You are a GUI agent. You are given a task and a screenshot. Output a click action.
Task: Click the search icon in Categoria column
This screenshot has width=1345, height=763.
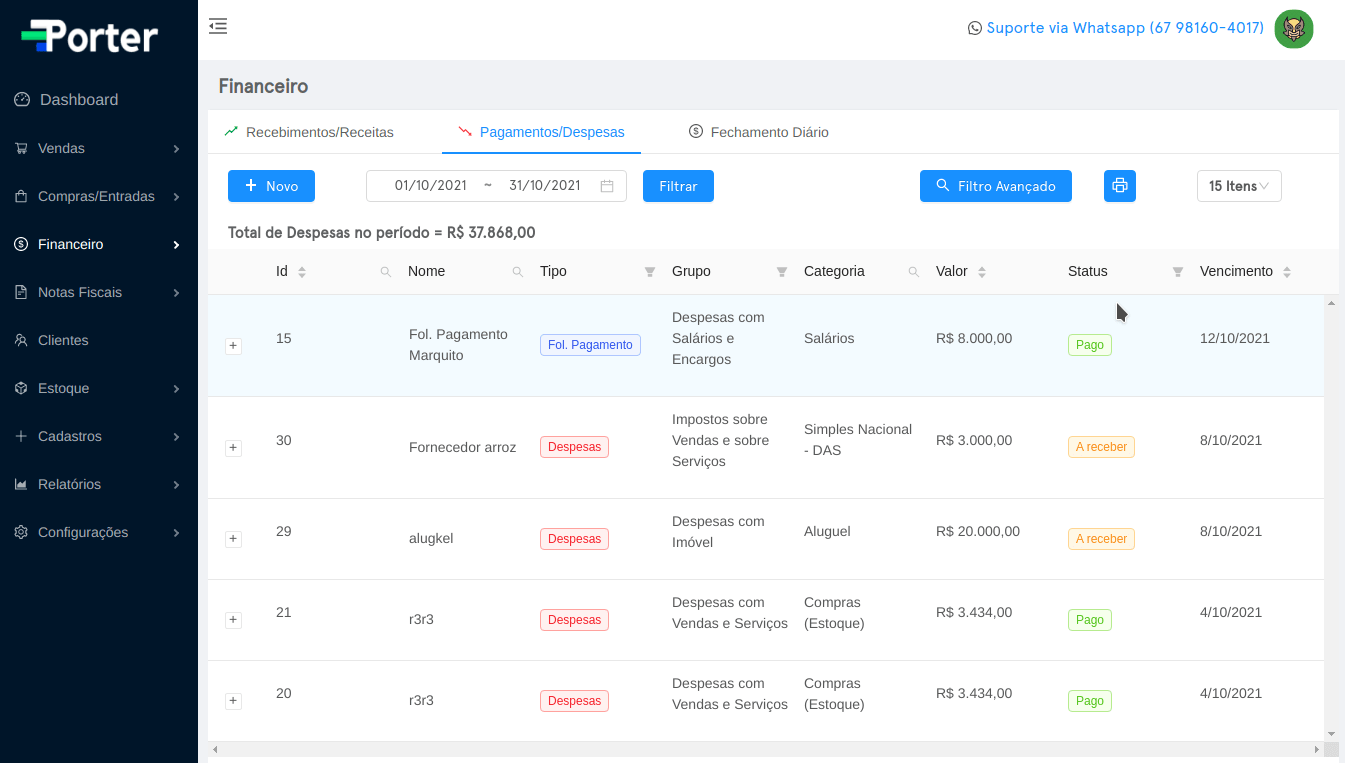pyautogui.click(x=913, y=272)
